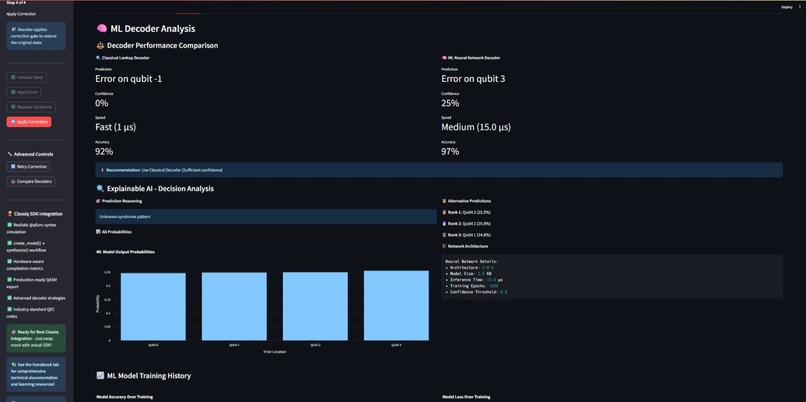Click the Recommendation info banner
The height and width of the screenshot is (402, 806).
(439, 170)
